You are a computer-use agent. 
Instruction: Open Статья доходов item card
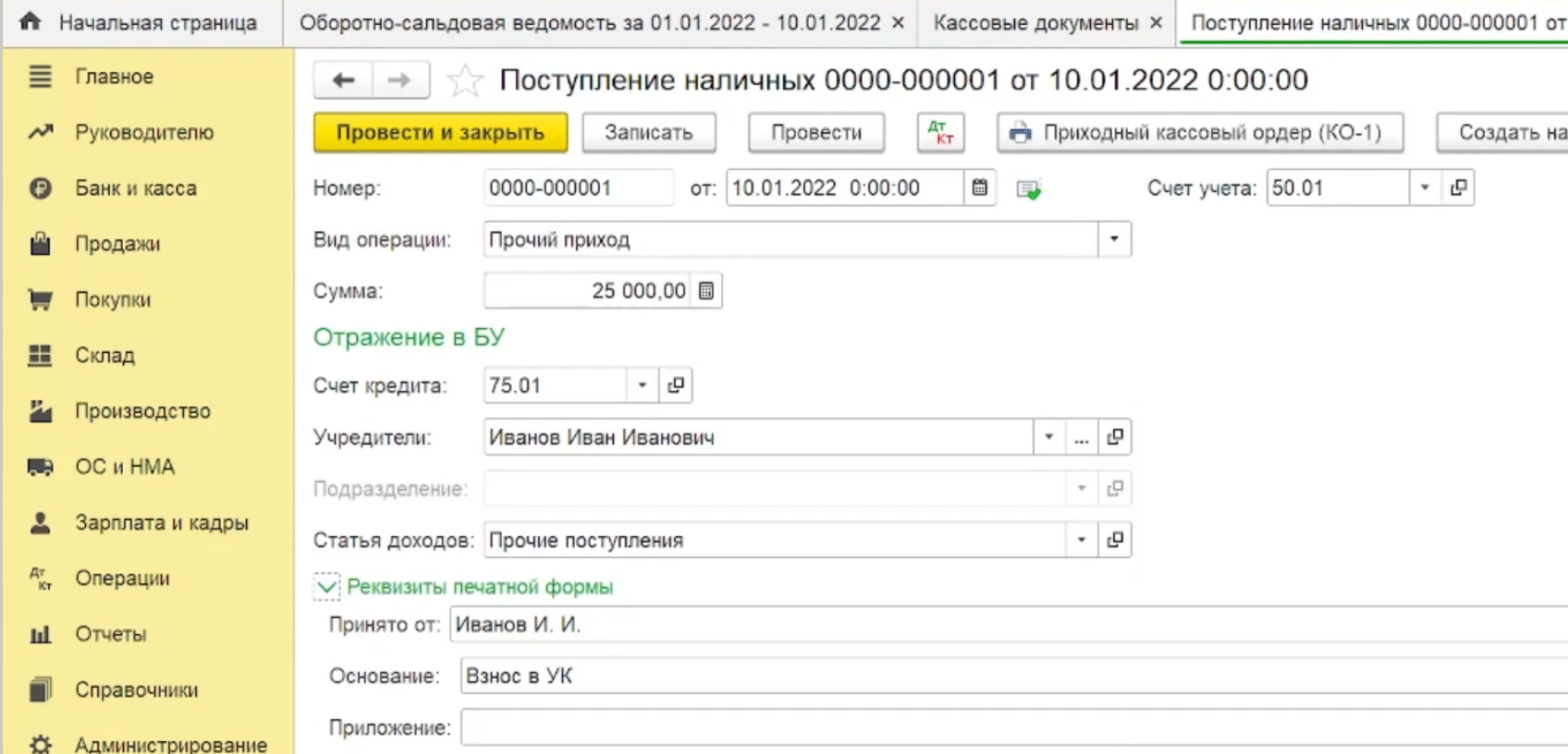click(x=1115, y=540)
